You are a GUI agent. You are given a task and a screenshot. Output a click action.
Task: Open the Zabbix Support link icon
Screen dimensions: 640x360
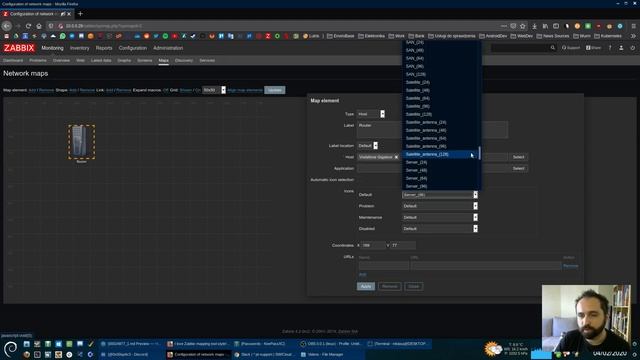pyautogui.click(x=571, y=48)
